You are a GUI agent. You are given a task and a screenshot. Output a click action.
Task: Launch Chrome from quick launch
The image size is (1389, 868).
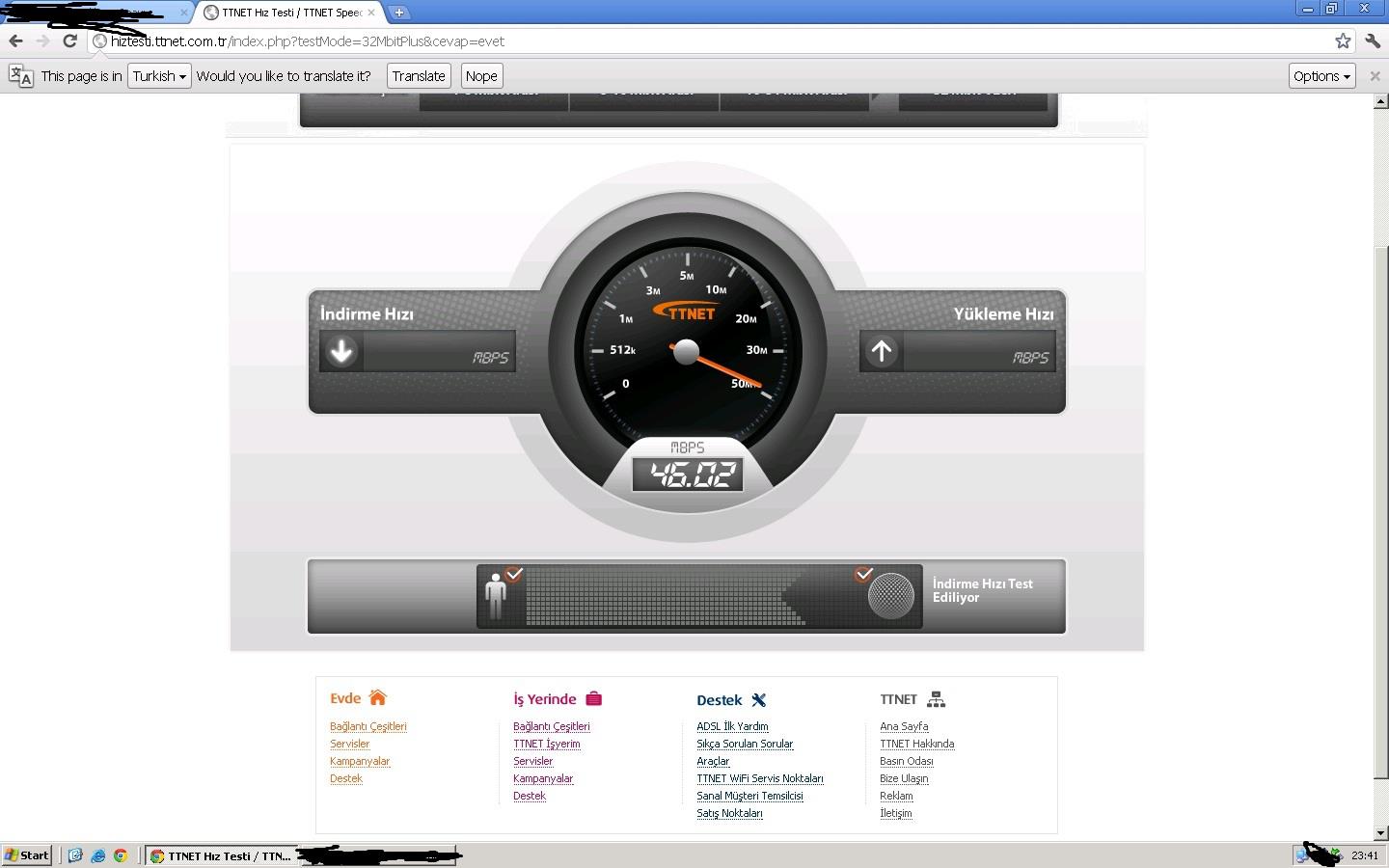click(x=121, y=855)
